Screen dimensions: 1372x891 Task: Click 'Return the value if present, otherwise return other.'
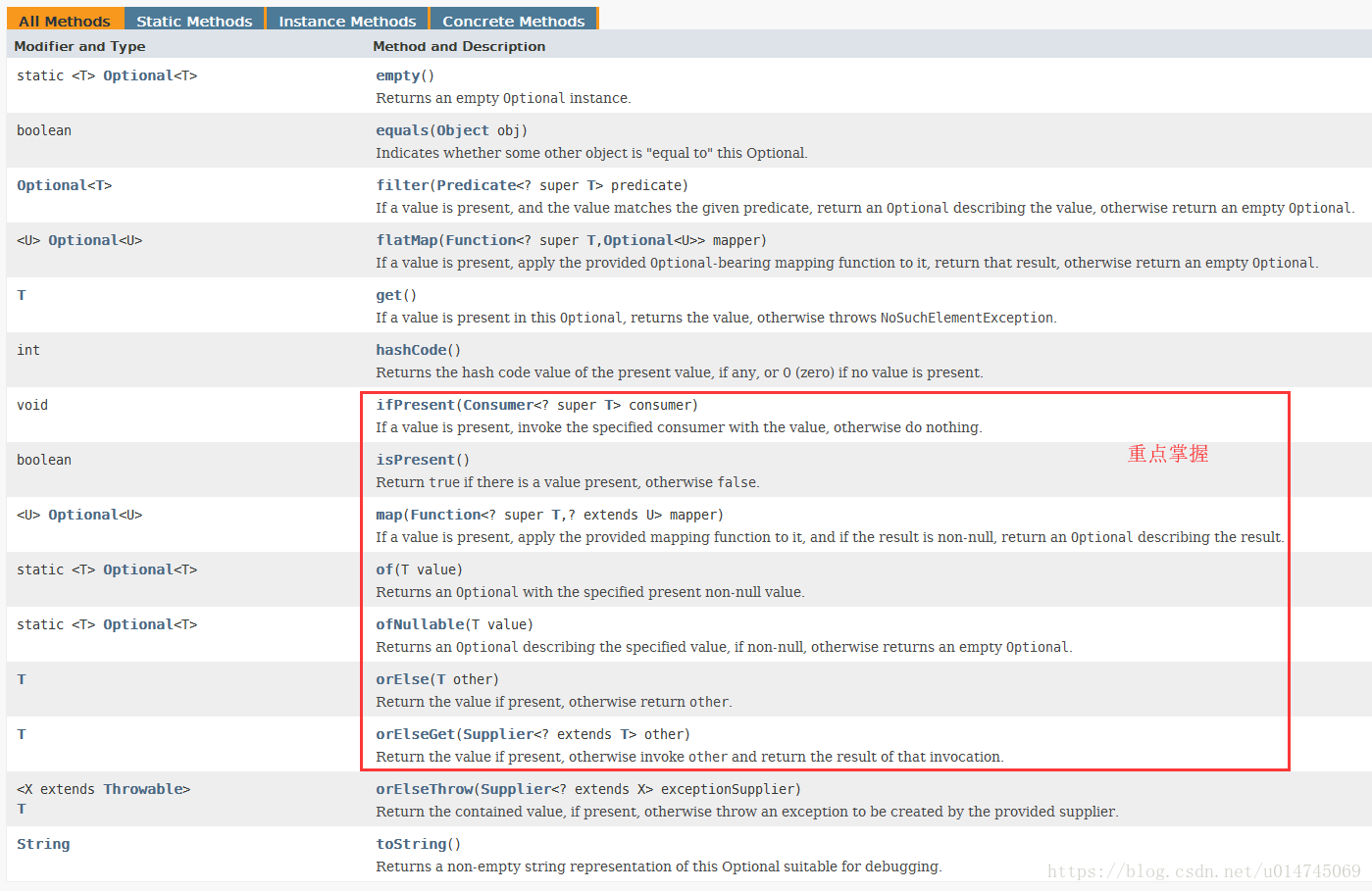[x=554, y=702]
